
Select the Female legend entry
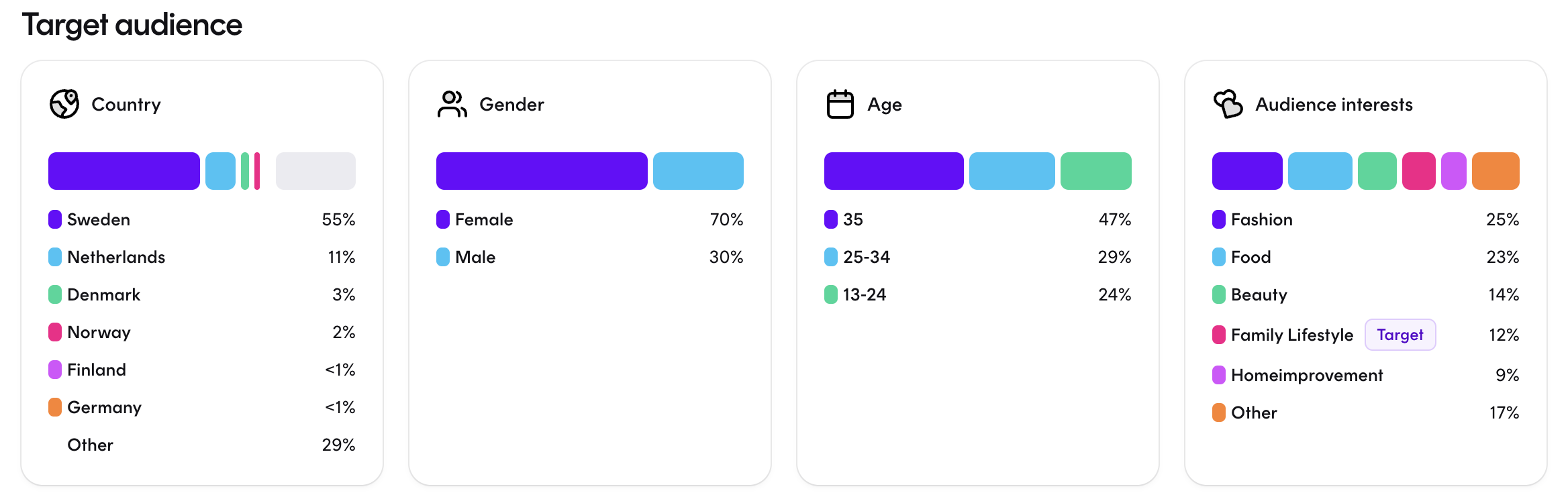tap(483, 219)
